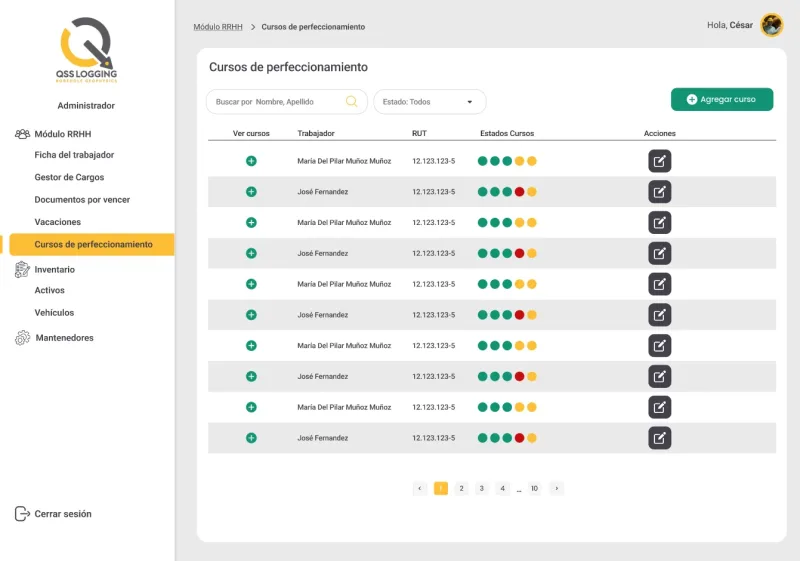This screenshot has height=561, width=800.
Task: Expand courses for fourth María Del Pilar row
Action: coord(251,346)
